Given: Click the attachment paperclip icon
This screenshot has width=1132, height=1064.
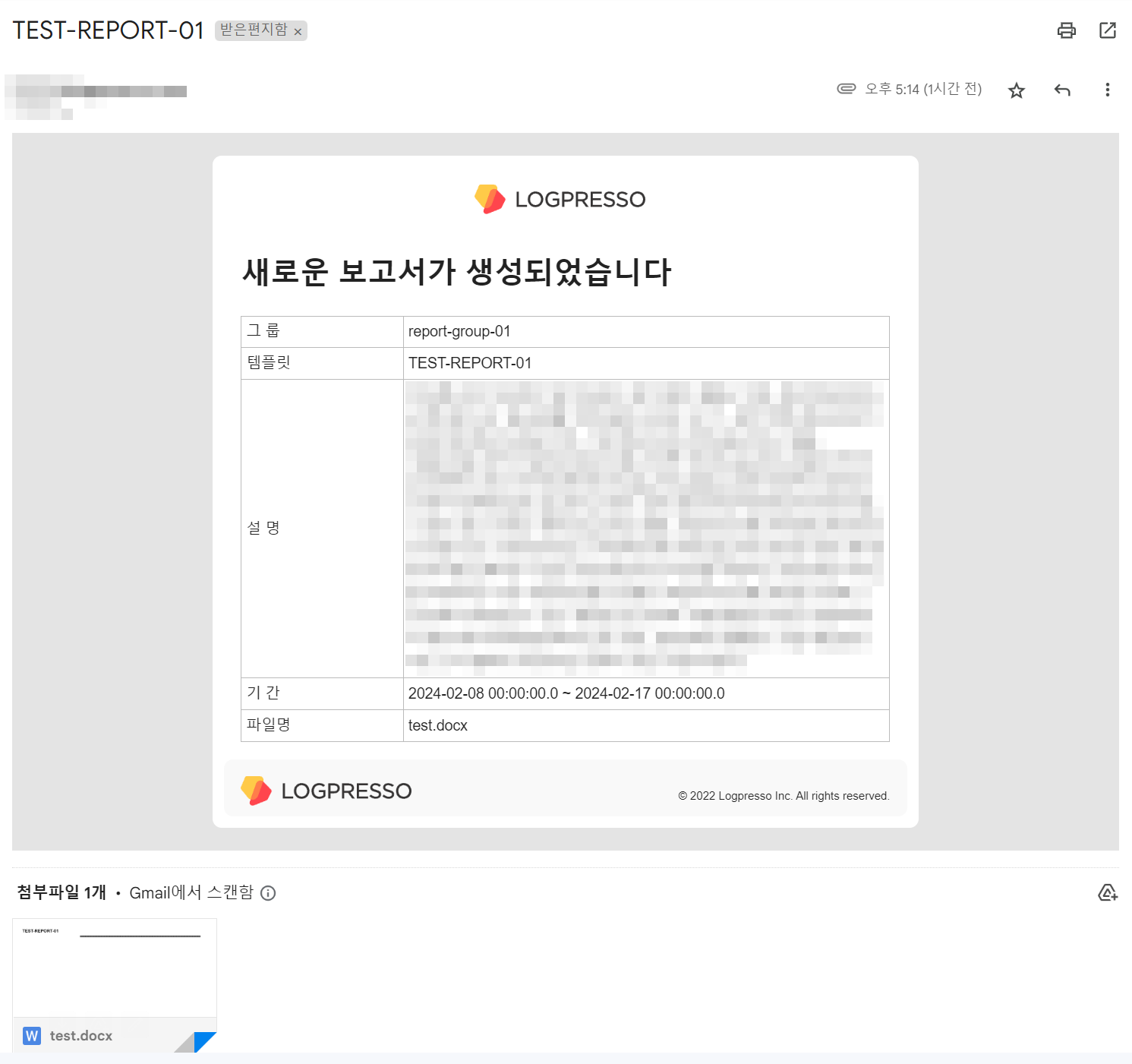Looking at the screenshot, I should (847, 88).
